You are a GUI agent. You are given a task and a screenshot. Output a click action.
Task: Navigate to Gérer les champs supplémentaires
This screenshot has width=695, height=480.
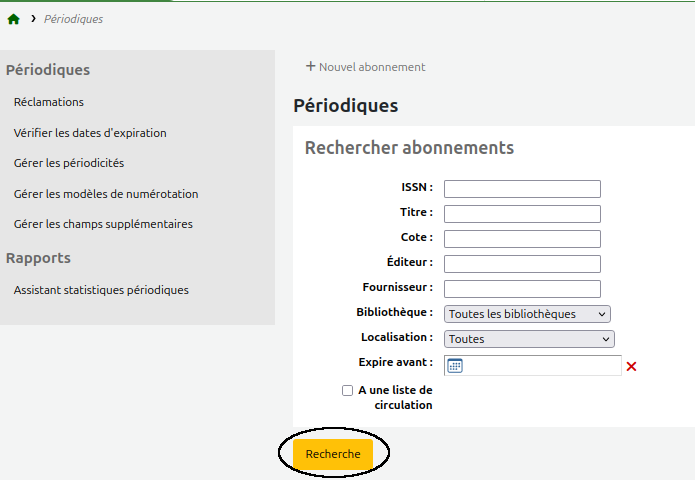(103, 224)
